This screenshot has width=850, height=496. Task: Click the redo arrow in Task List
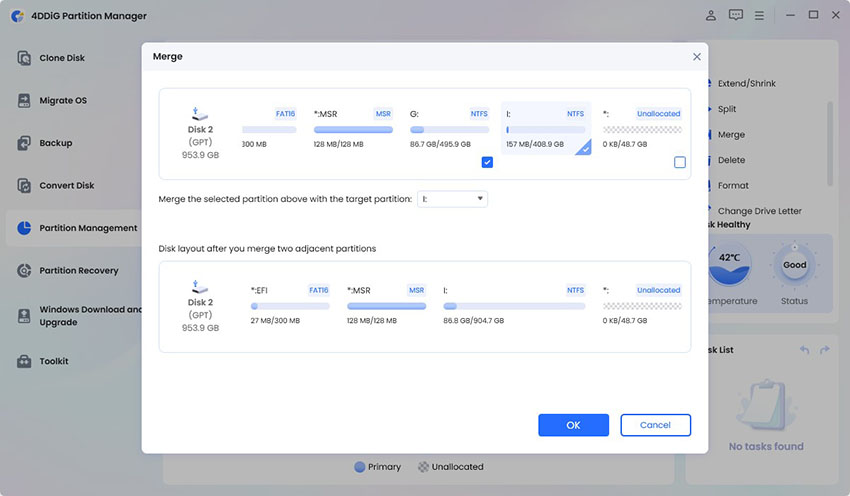[x=825, y=350]
